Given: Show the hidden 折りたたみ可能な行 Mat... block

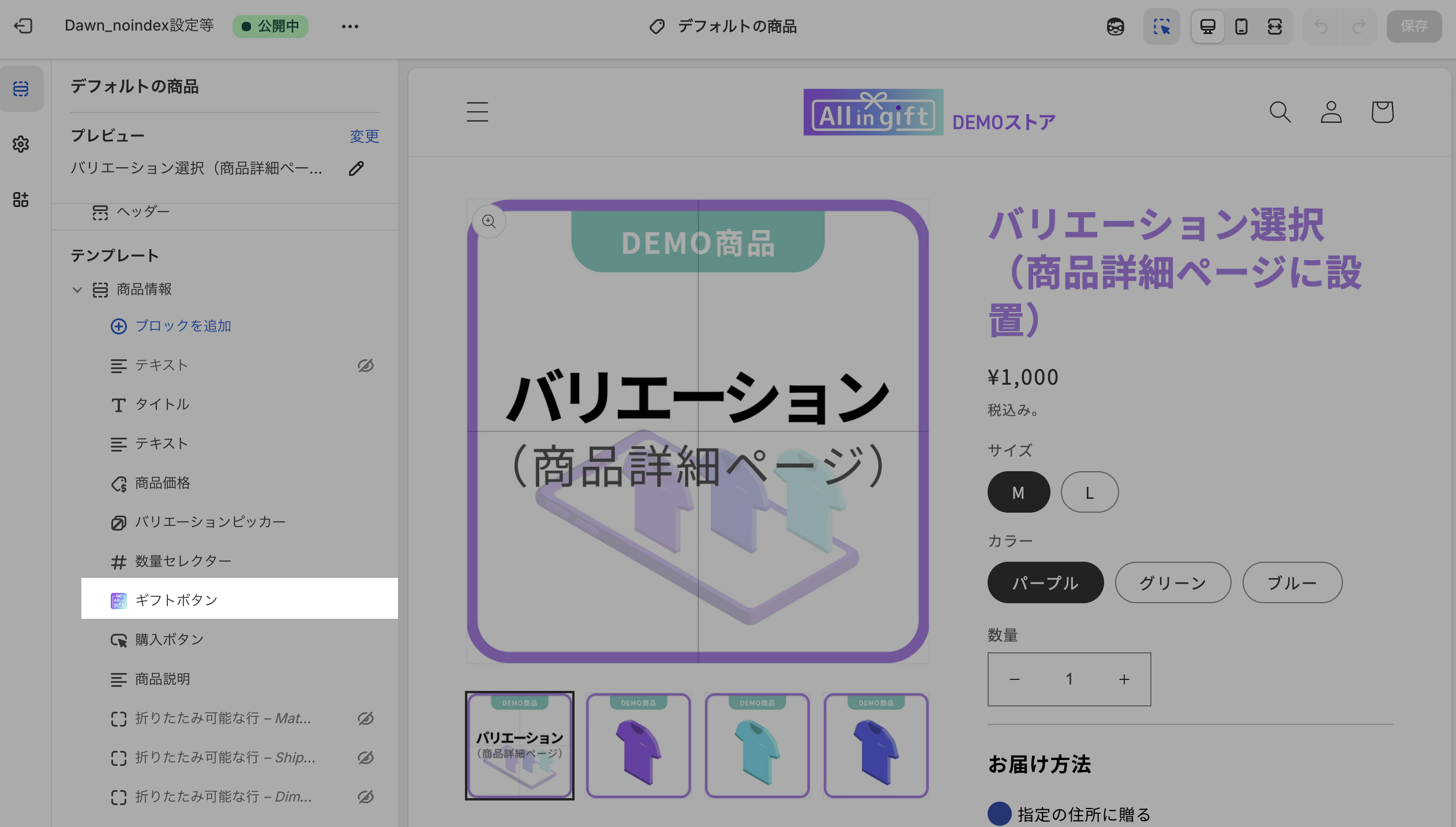Looking at the screenshot, I should coord(366,719).
